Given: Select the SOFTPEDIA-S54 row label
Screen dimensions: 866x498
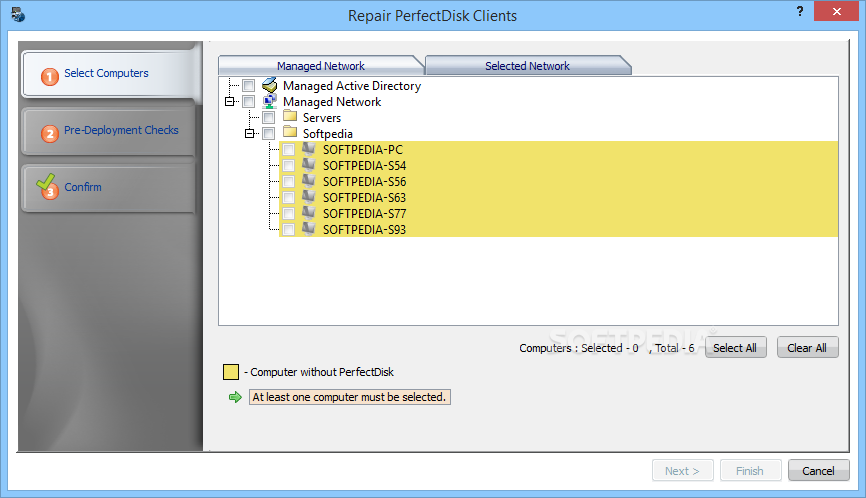Looking at the screenshot, I should click(x=365, y=166).
